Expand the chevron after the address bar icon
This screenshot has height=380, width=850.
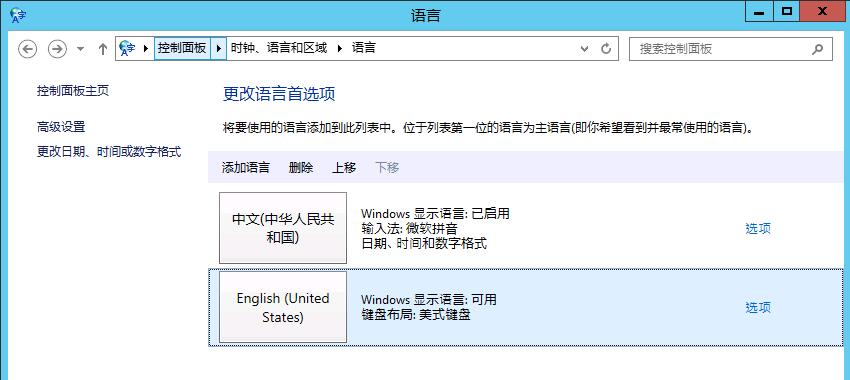point(146,48)
